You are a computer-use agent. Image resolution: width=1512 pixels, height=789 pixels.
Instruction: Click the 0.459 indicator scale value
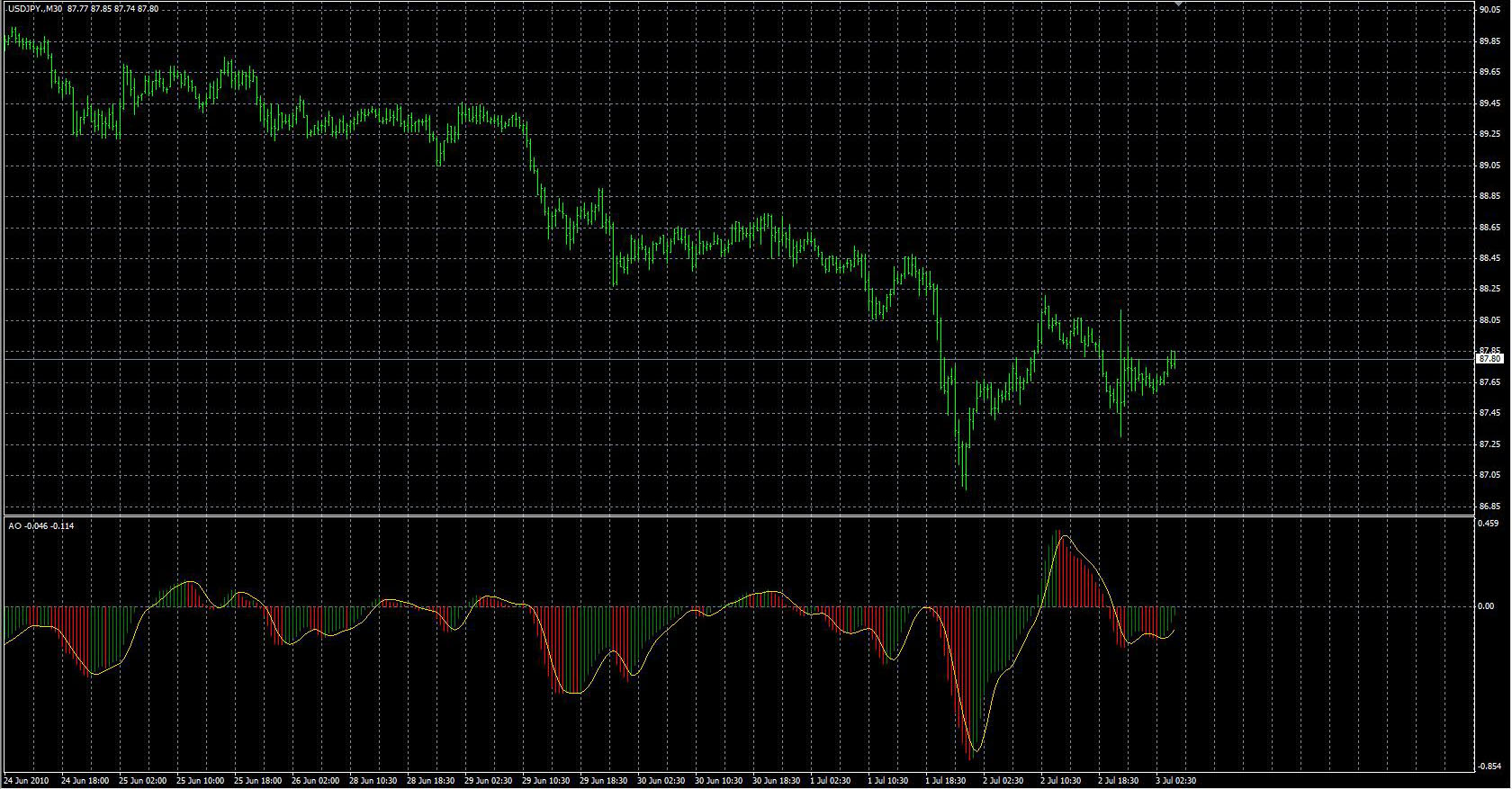coord(1489,523)
